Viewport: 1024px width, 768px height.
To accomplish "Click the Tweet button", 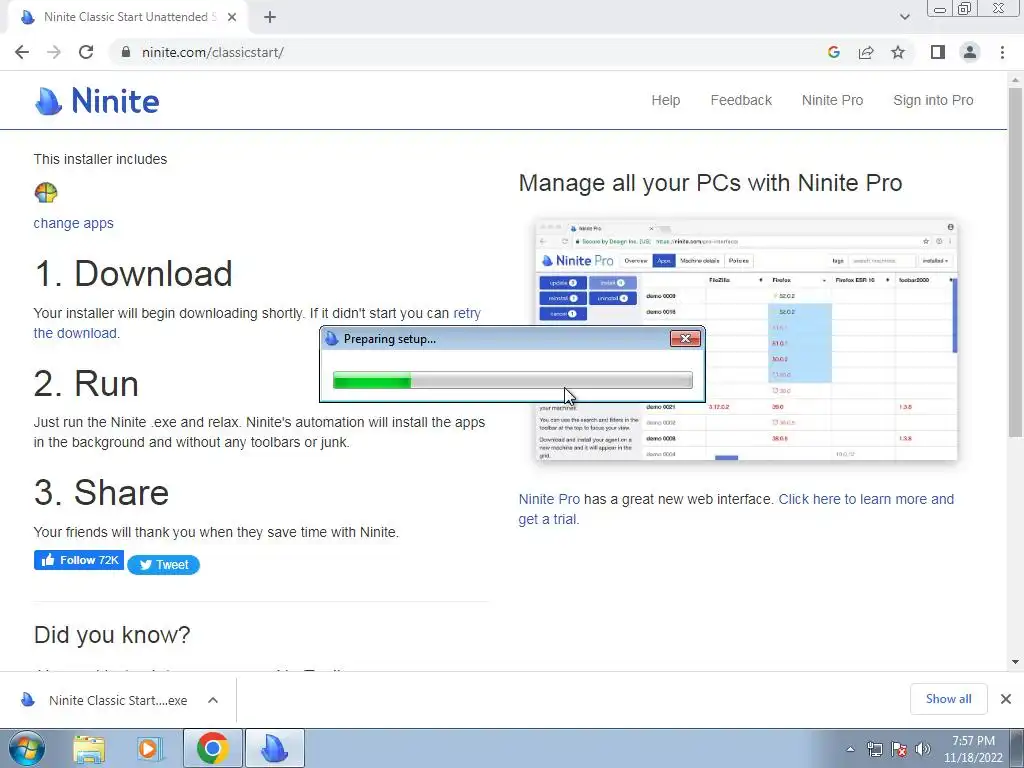I will coord(163,565).
